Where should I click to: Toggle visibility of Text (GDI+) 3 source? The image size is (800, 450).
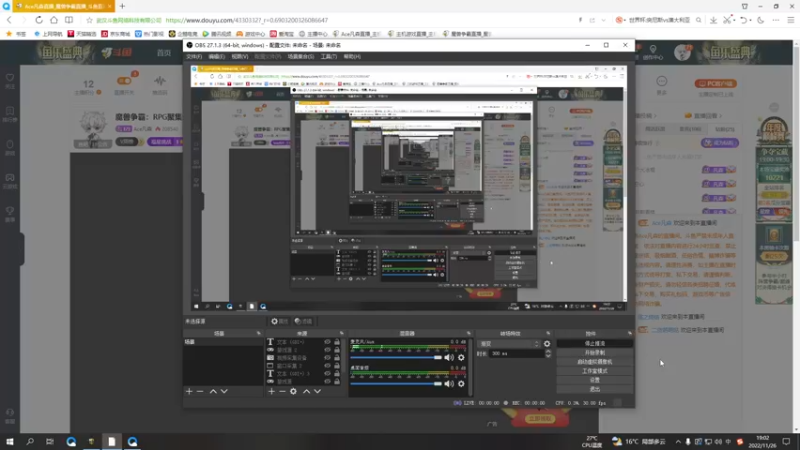pyautogui.click(x=328, y=373)
